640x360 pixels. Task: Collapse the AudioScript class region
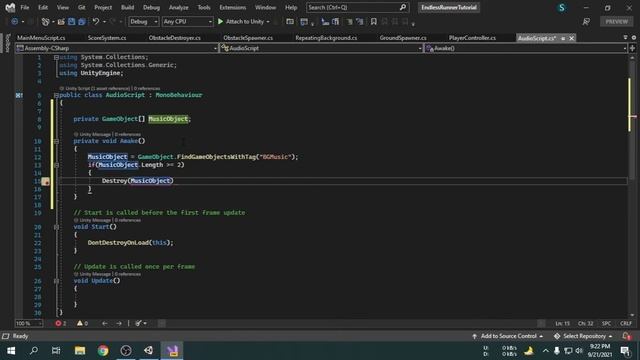(x=56, y=96)
